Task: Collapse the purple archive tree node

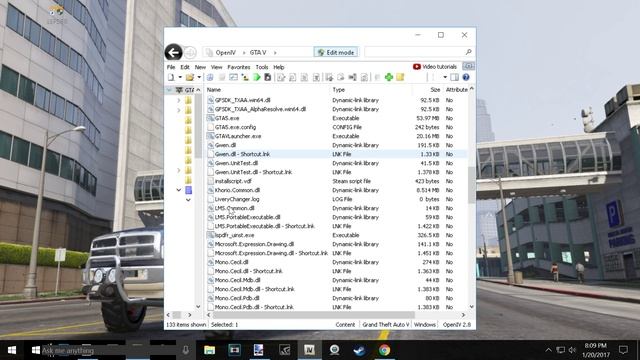Action: point(178,190)
